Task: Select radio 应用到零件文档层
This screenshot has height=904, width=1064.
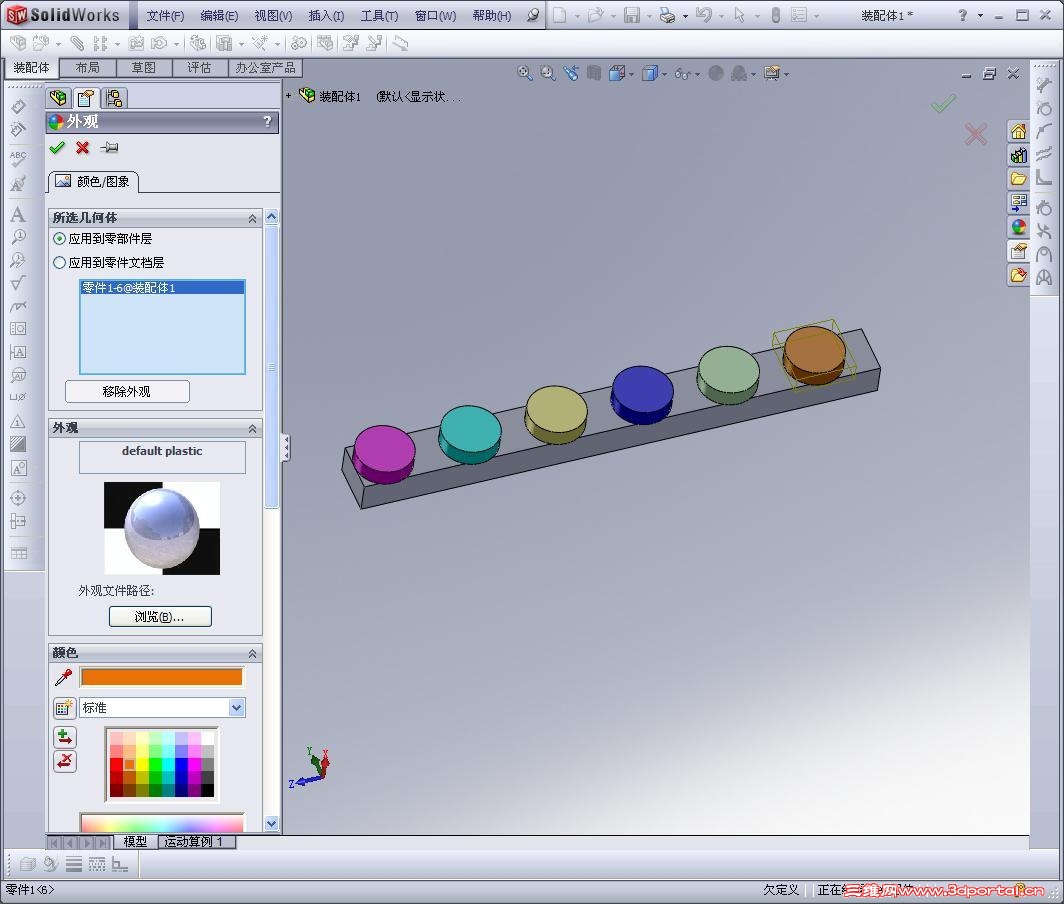Action: coord(61,262)
